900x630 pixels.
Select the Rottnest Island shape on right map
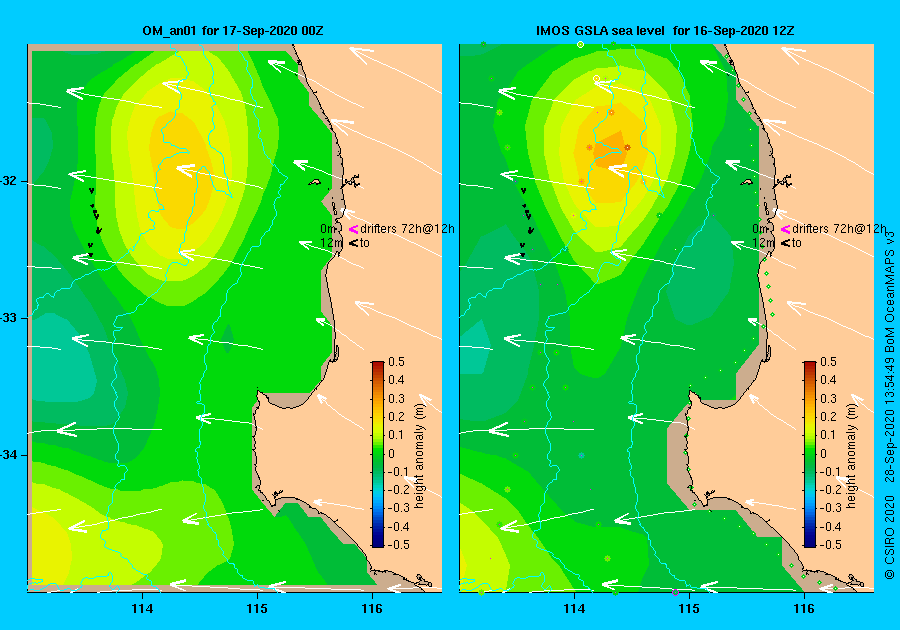pos(746,182)
